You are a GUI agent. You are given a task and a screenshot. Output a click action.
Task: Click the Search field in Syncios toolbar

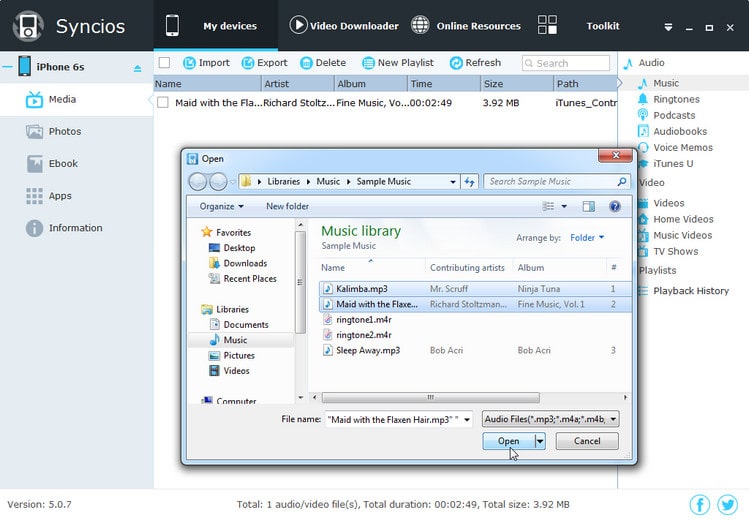(x=566, y=63)
